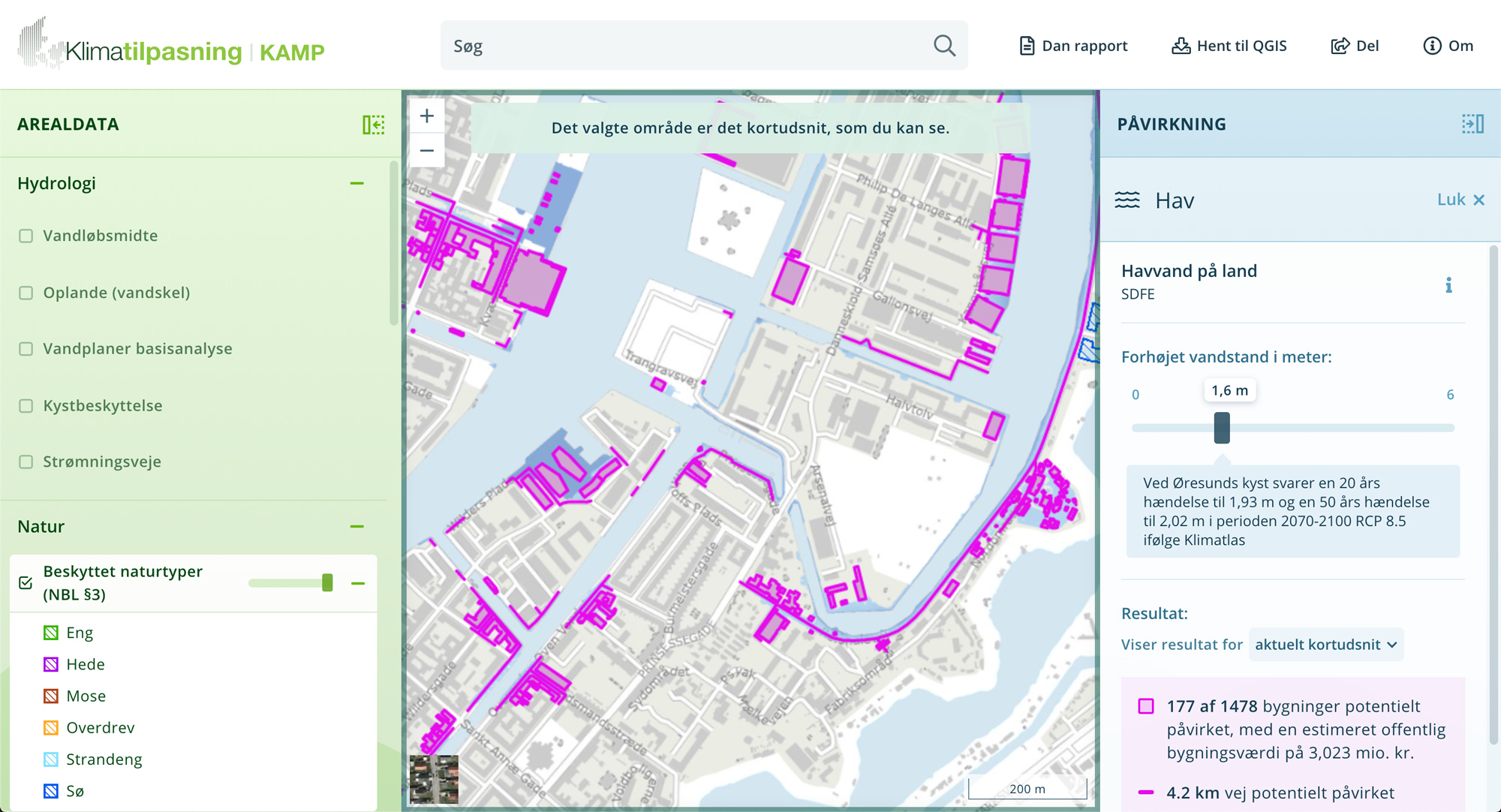This screenshot has width=1501, height=812.
Task: Open the aktuelt kortudsnit dropdown
Action: coord(1325,645)
